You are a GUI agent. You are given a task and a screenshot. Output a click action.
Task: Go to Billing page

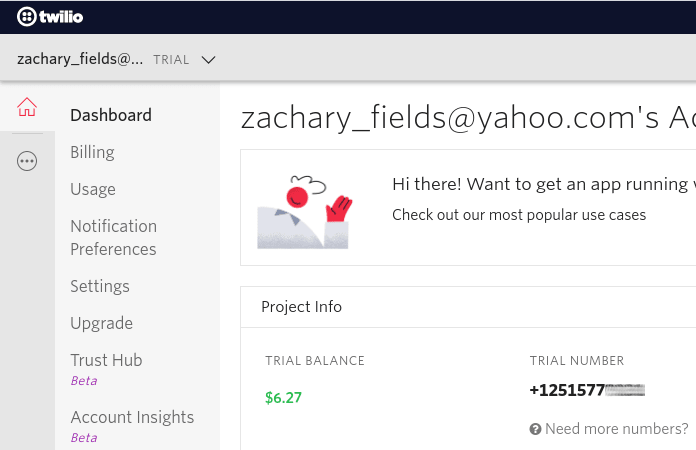point(92,152)
